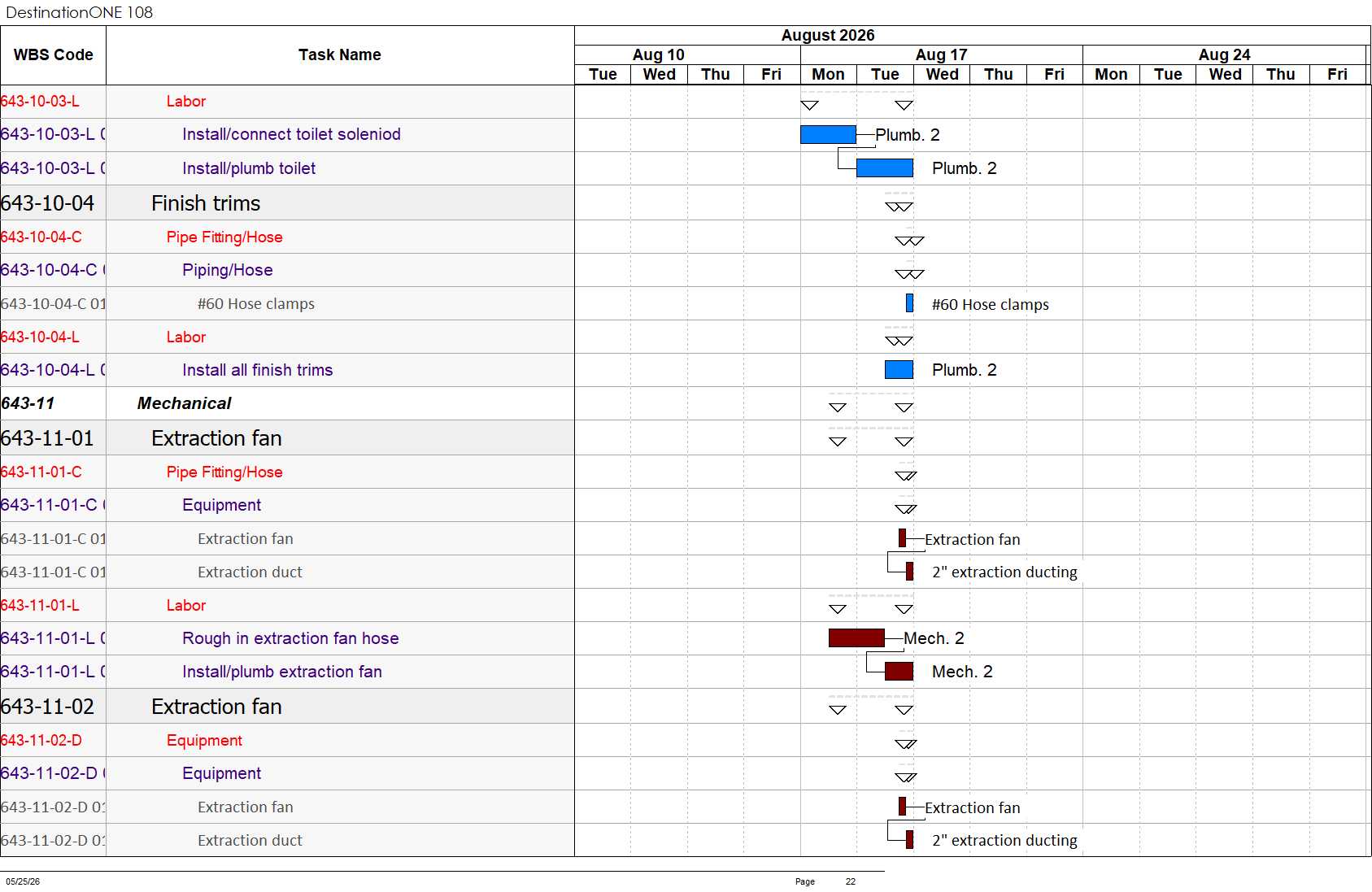The width and height of the screenshot is (1372, 892).
Task: Select the Rough in extraction fan hose task
Action: click(290, 638)
